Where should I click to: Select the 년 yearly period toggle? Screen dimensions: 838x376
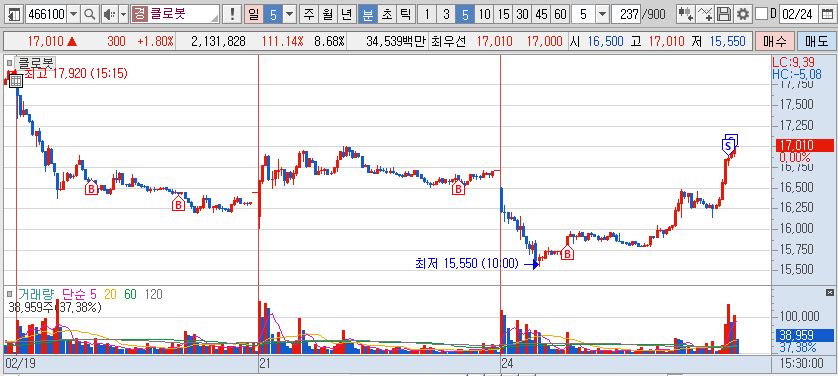[x=346, y=14]
